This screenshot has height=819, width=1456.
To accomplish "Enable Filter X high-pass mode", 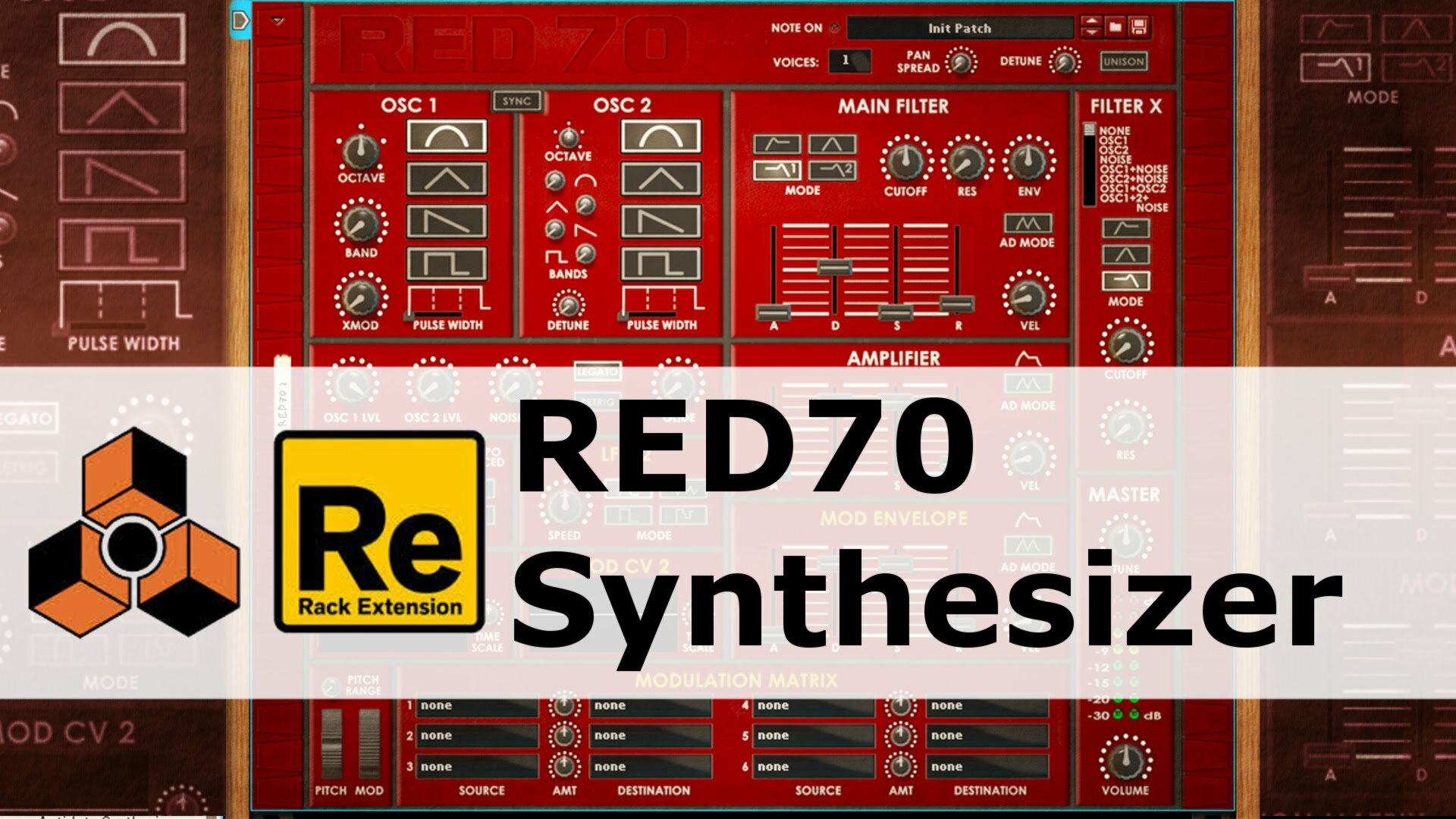I will click(1125, 228).
